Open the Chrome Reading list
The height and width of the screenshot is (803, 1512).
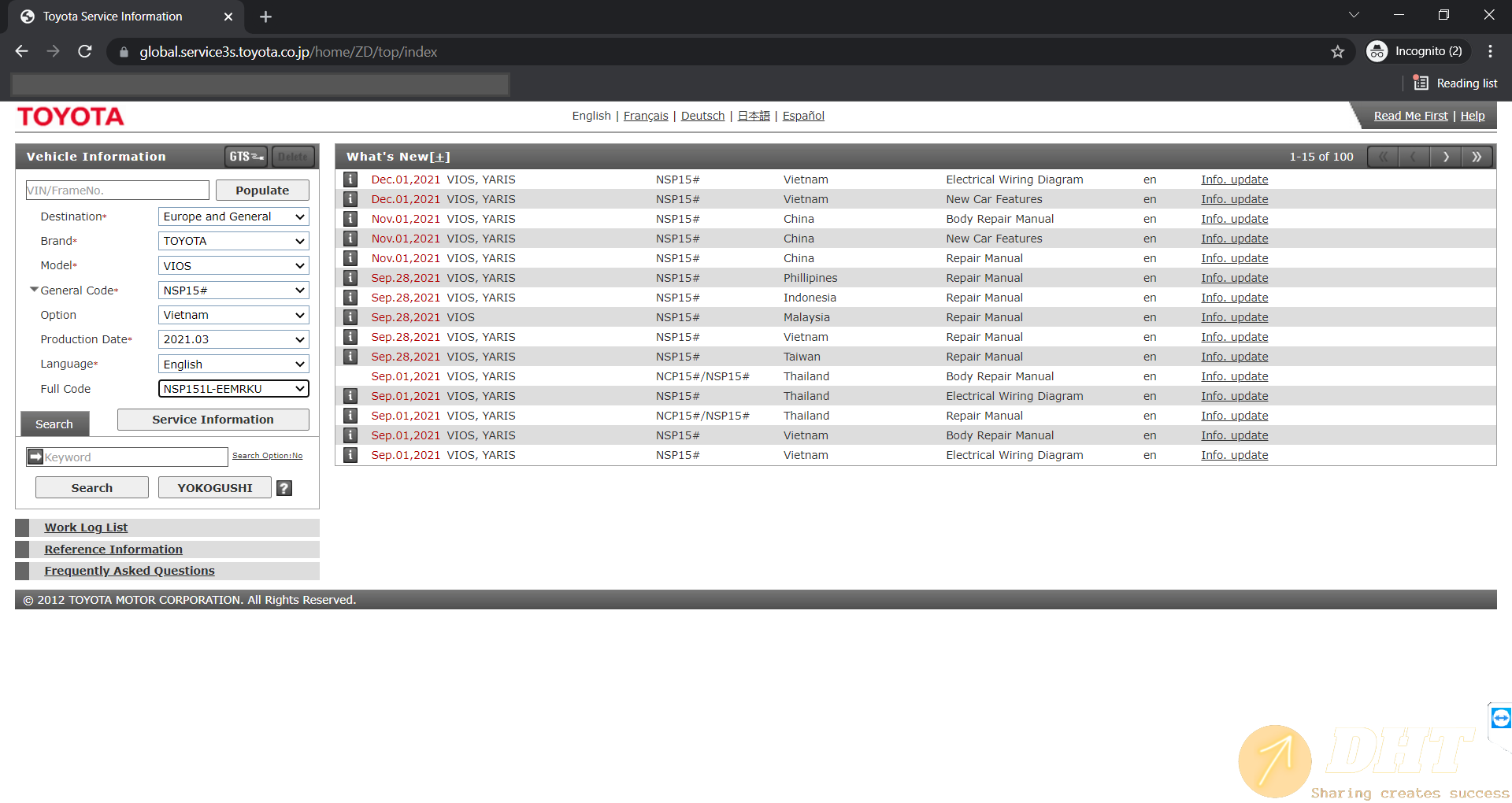(1455, 83)
